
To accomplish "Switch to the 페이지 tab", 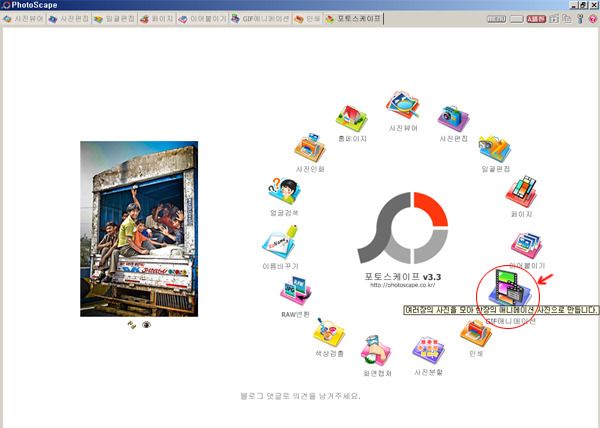I will click(x=157, y=19).
